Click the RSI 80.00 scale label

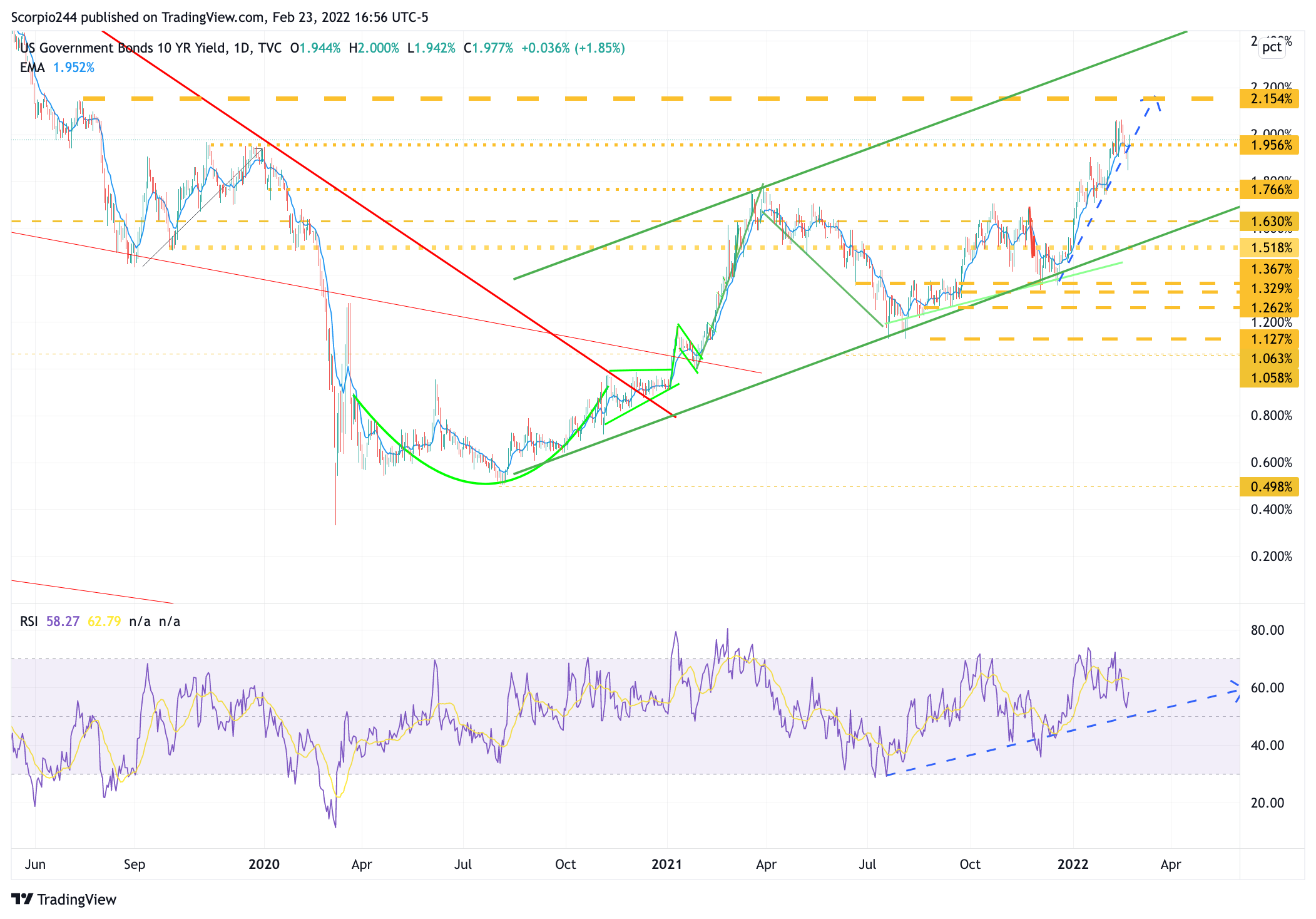click(x=1267, y=630)
